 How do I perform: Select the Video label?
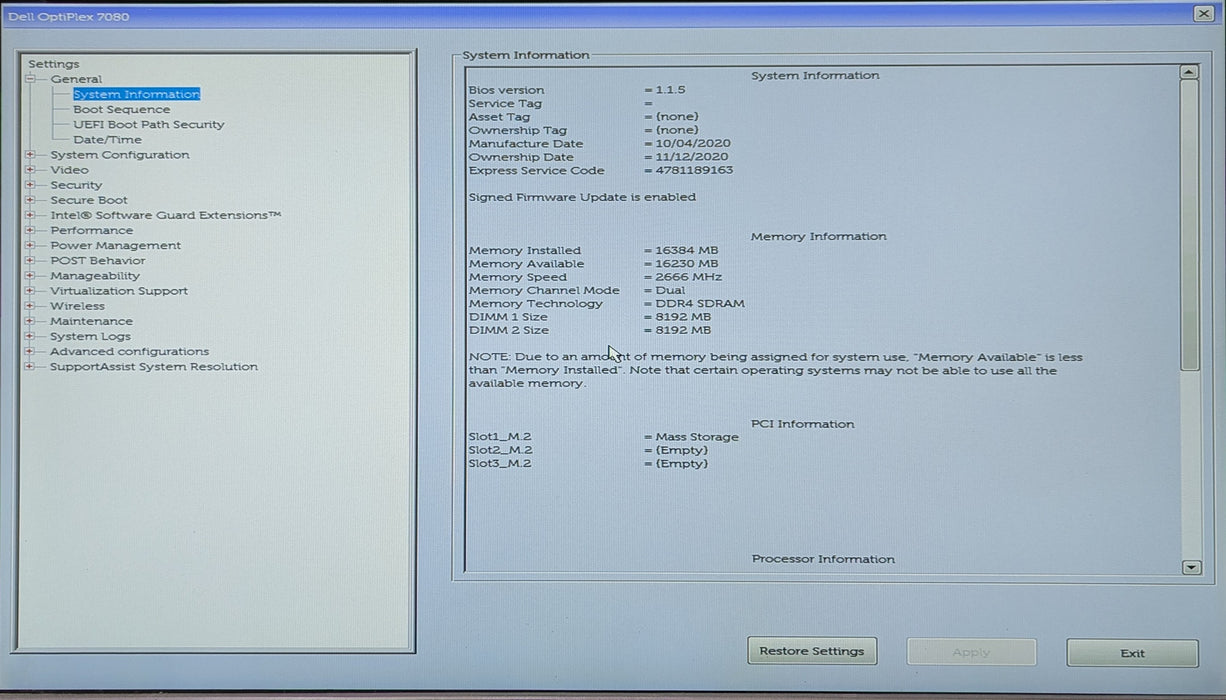pyautogui.click(x=69, y=170)
